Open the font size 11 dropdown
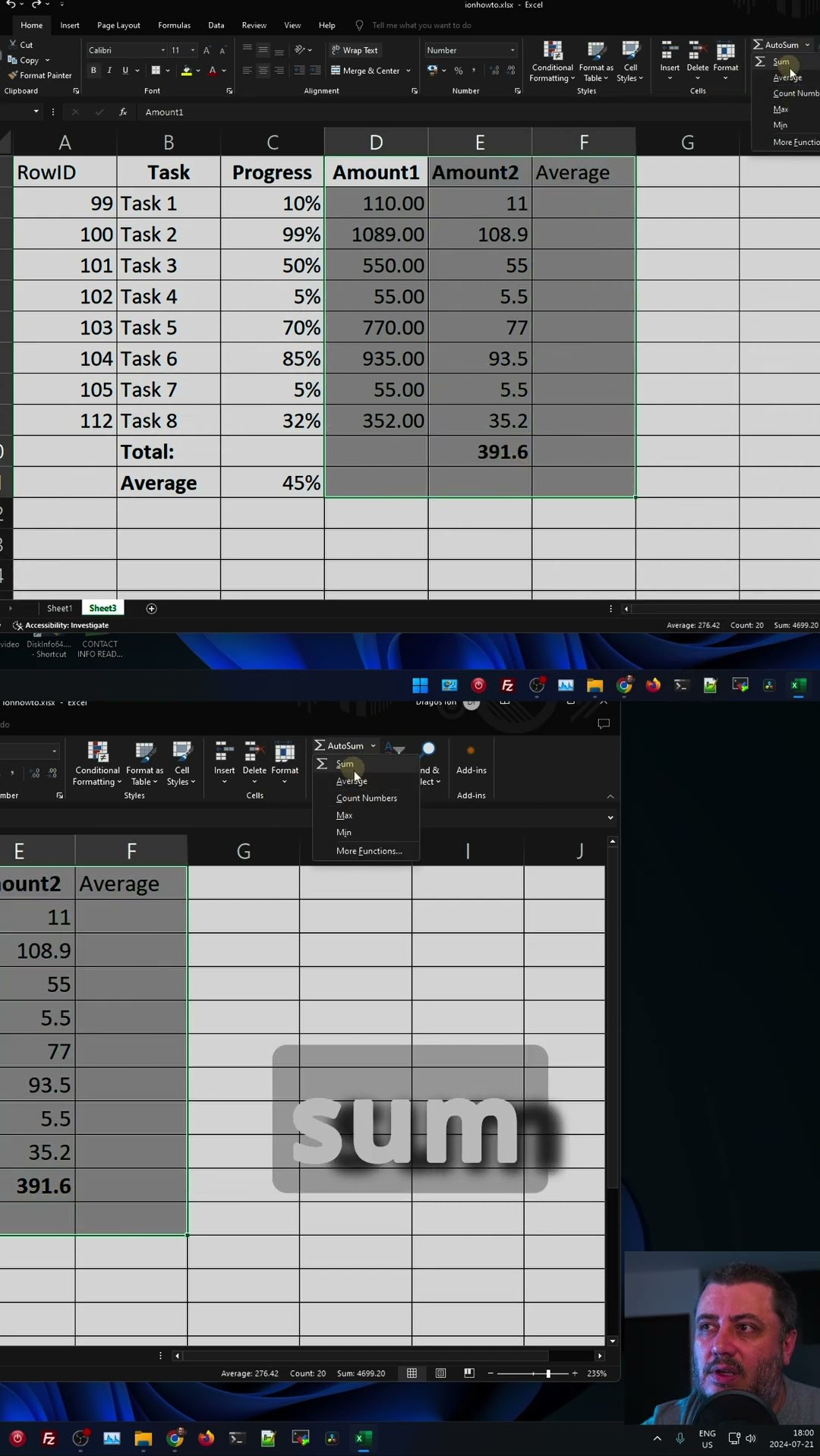 tap(193, 50)
